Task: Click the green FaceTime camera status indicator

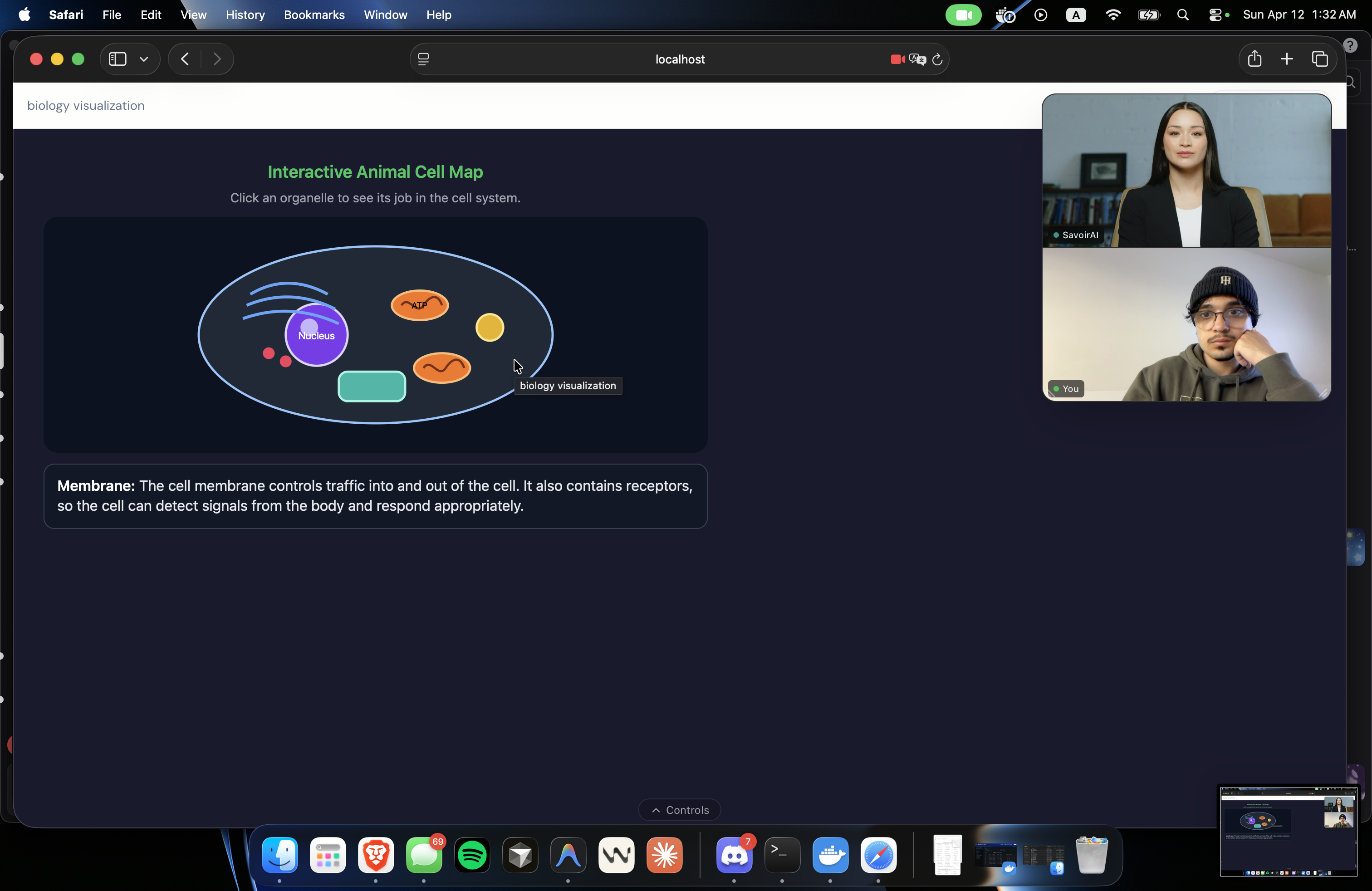Action: point(963,15)
